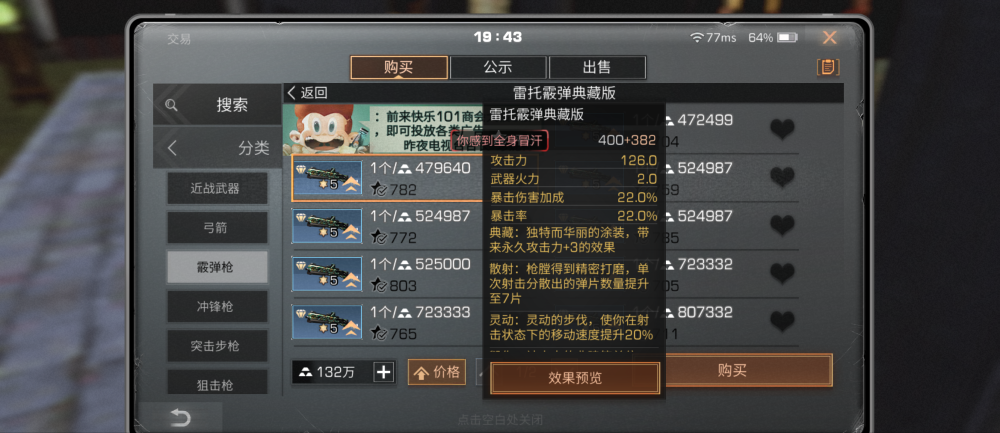Select the shotgun item priced 525000

tap(327, 274)
